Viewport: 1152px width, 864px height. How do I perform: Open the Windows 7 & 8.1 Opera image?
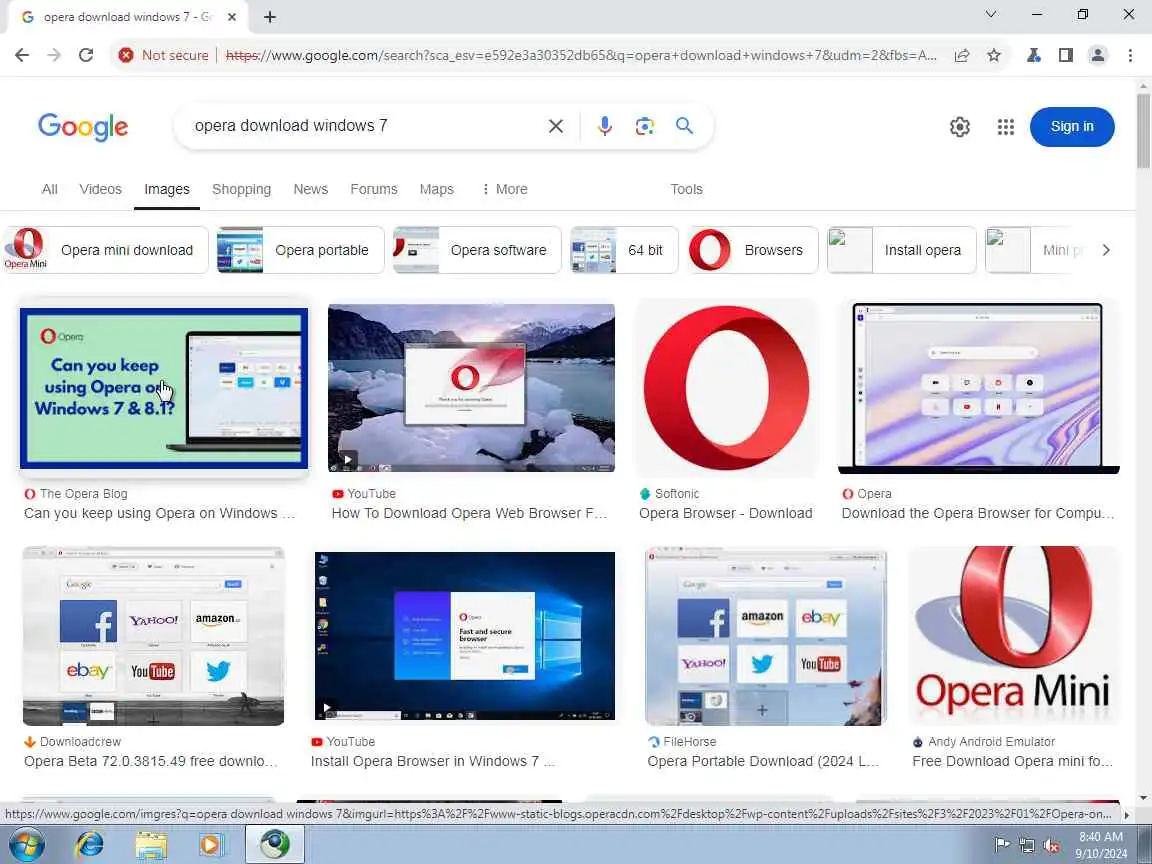[164, 388]
